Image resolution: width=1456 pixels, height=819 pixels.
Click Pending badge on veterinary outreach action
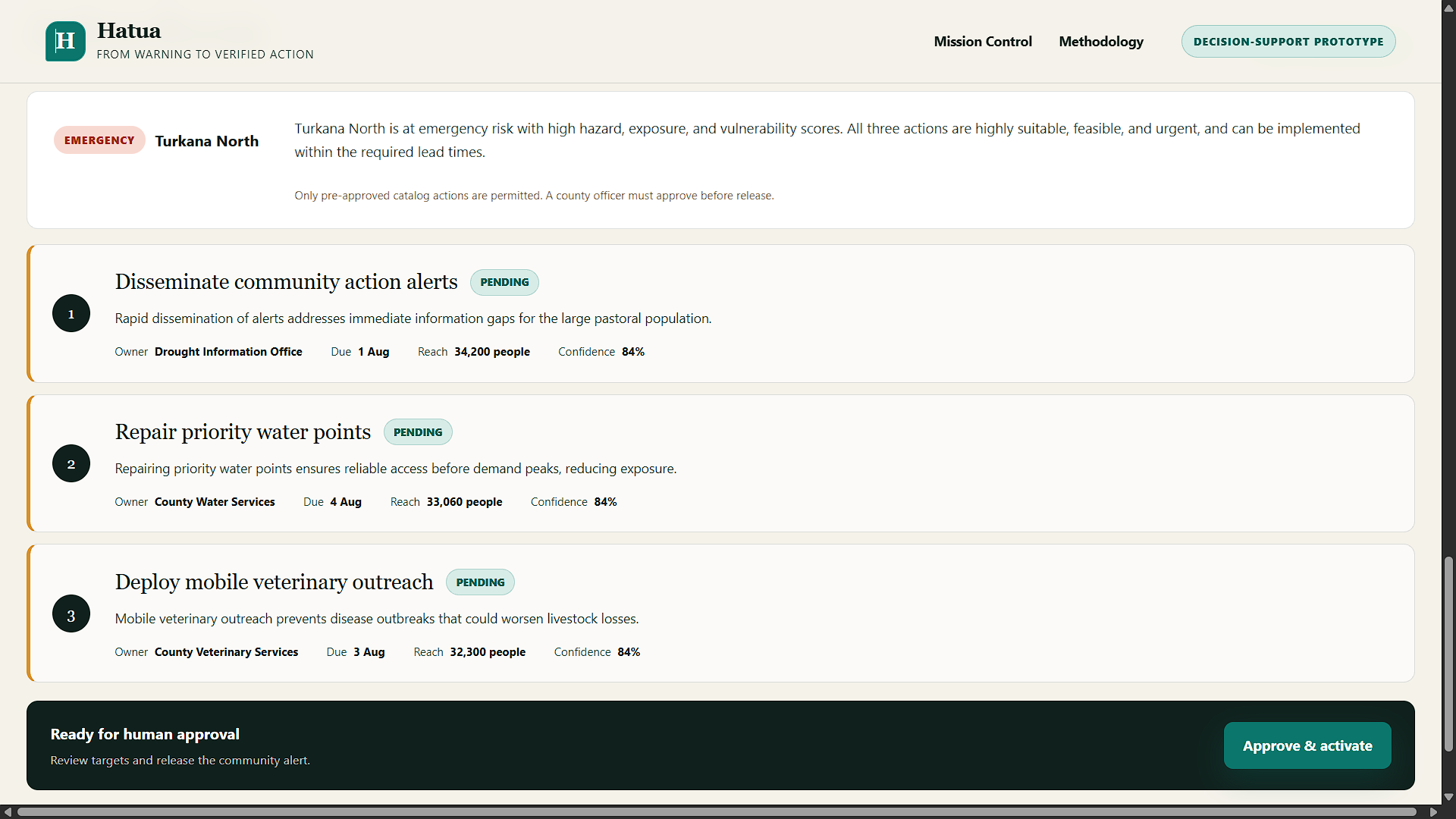(x=480, y=582)
